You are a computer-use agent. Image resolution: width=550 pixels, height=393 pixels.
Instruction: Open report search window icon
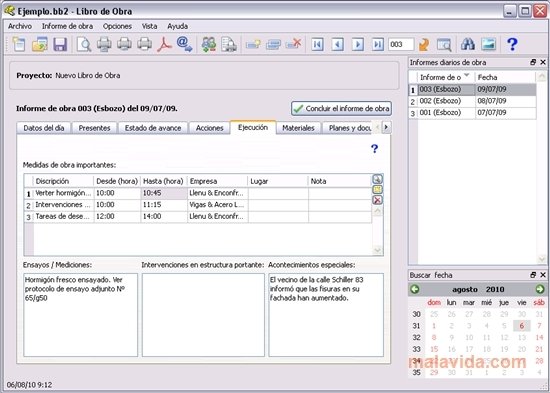coord(444,45)
